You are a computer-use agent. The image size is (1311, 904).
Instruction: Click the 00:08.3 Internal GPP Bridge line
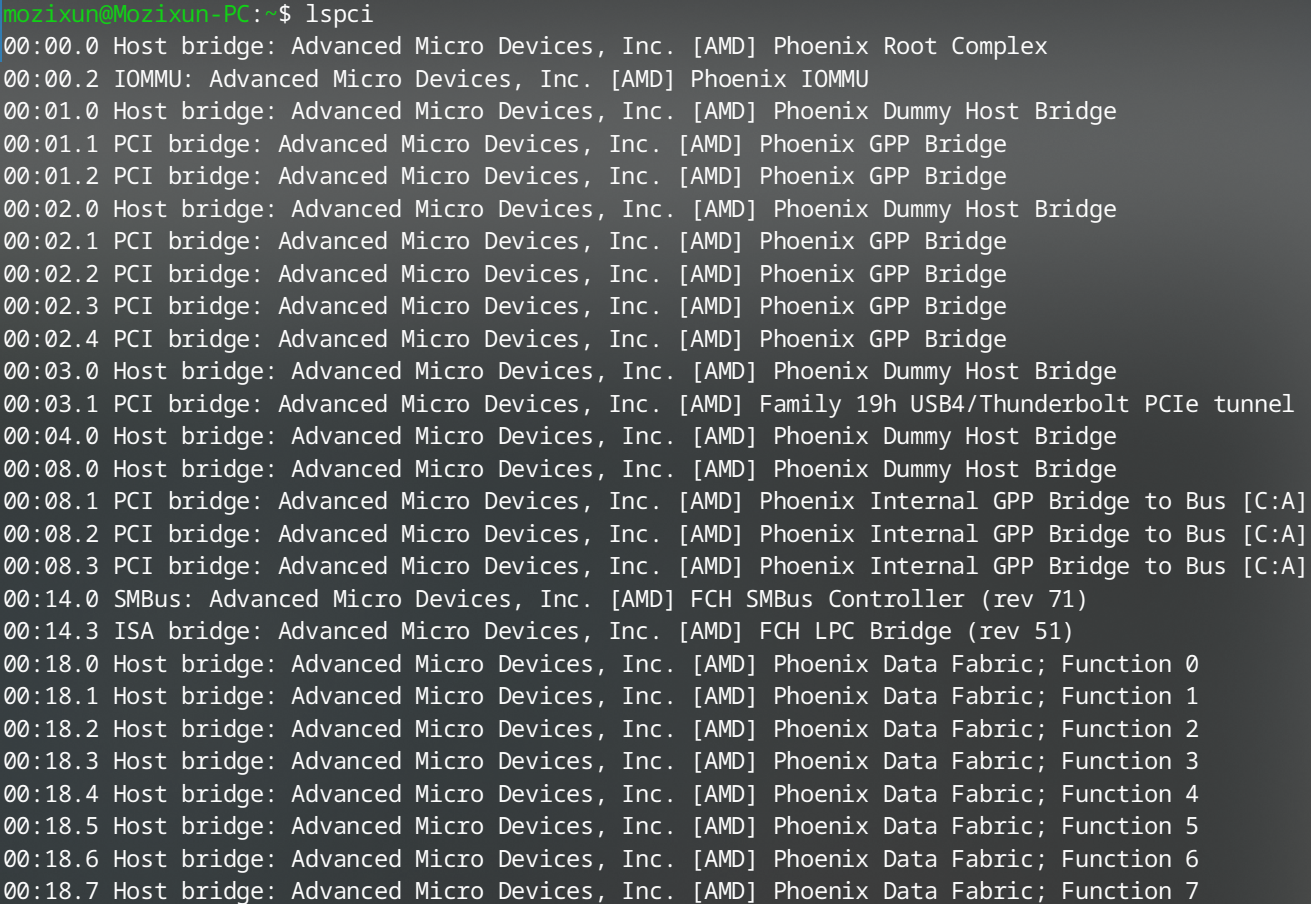point(655,567)
